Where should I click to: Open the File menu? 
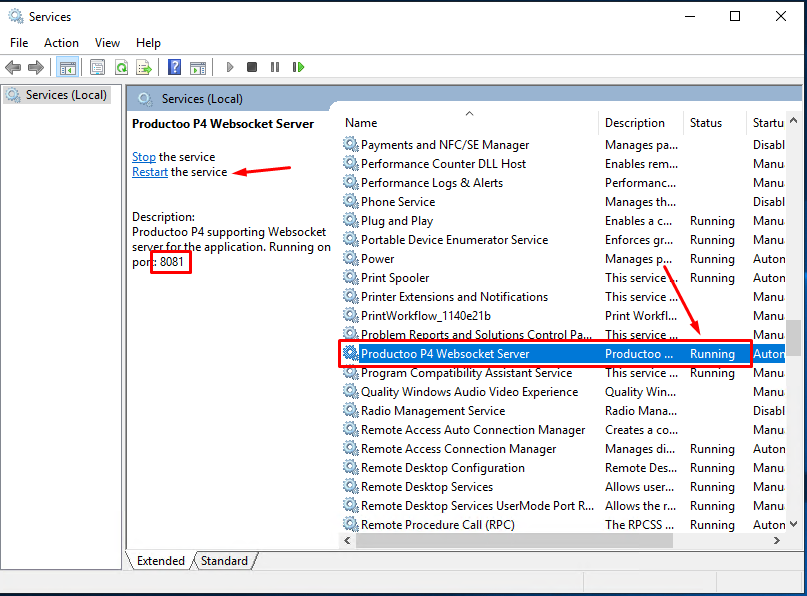pyautogui.click(x=19, y=43)
